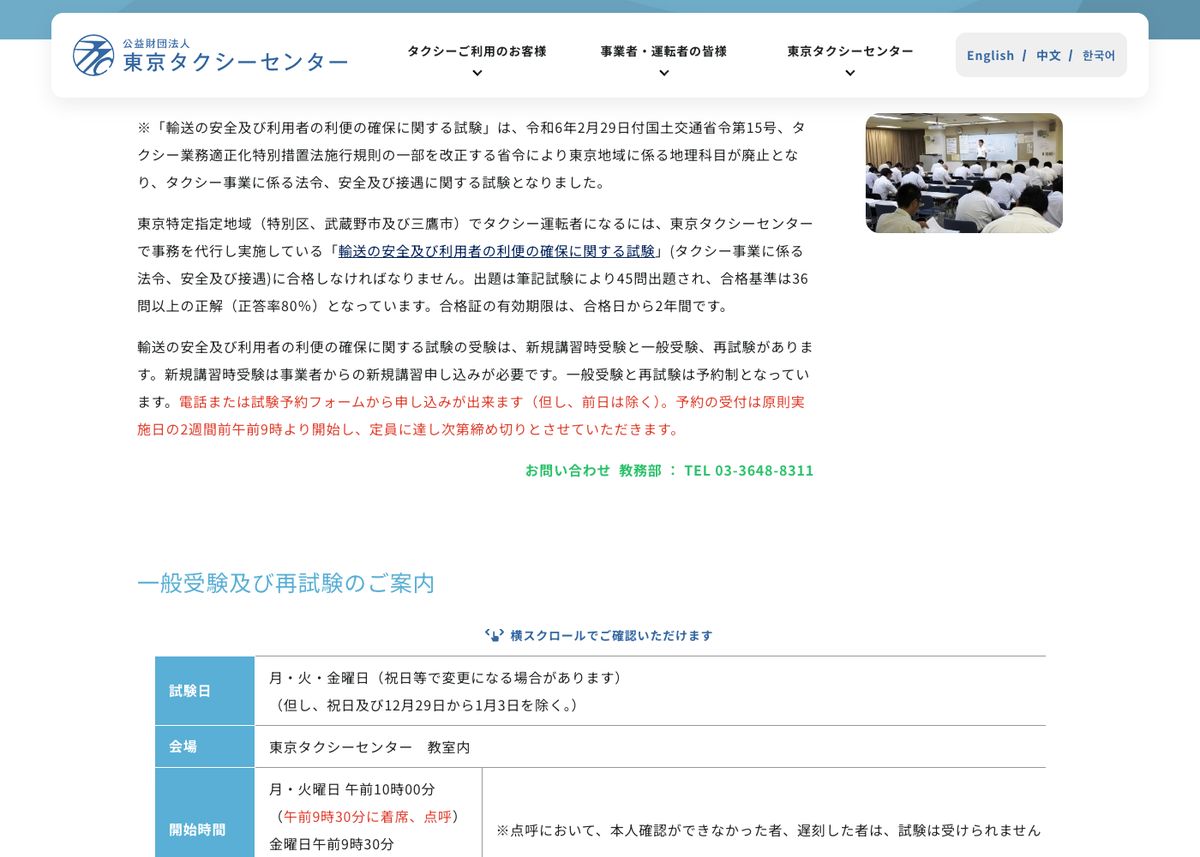1200x857 pixels.
Task: Click the 月・火曜日 午前10時00分 text
Action: tap(352, 790)
